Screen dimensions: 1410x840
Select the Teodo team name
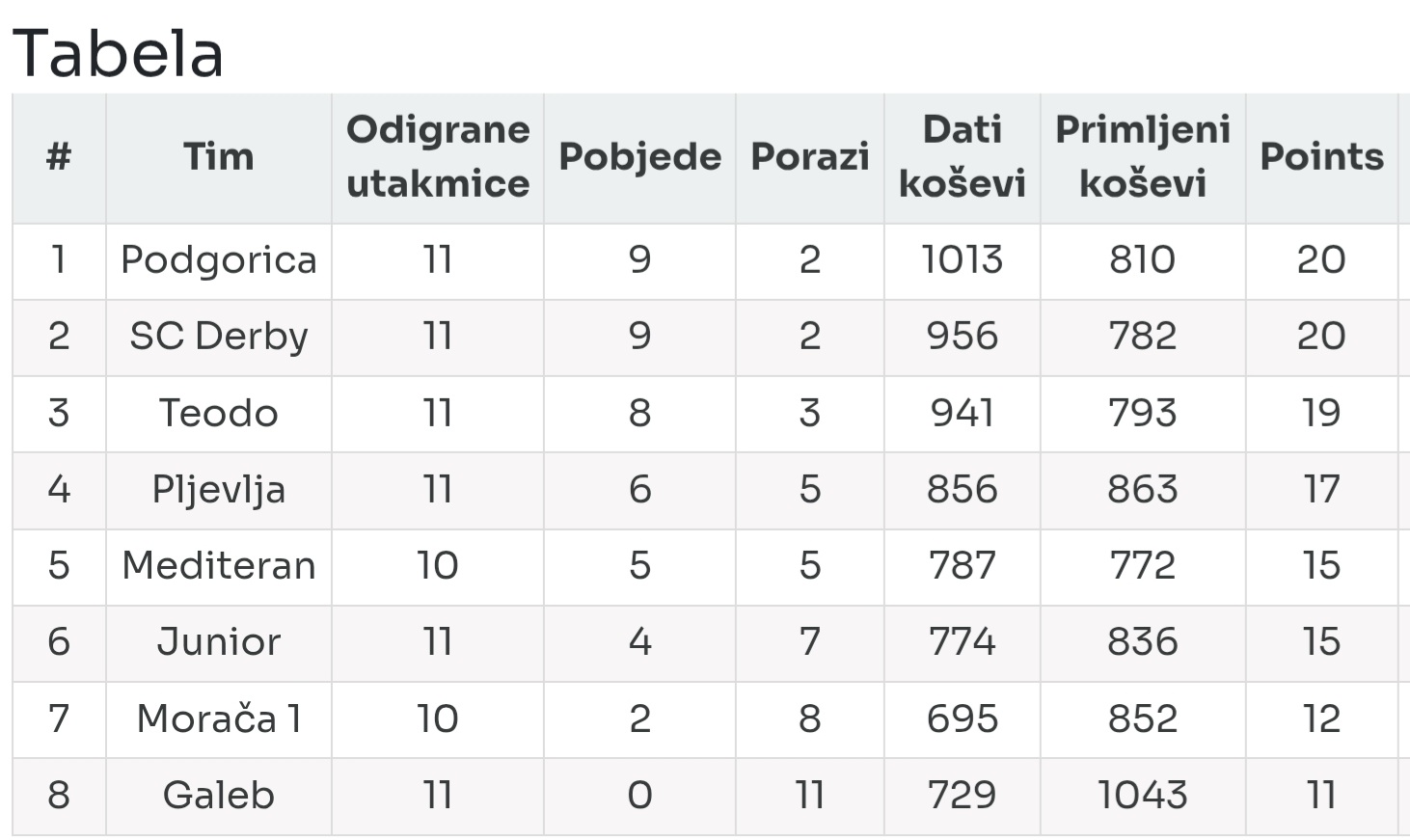tap(219, 413)
